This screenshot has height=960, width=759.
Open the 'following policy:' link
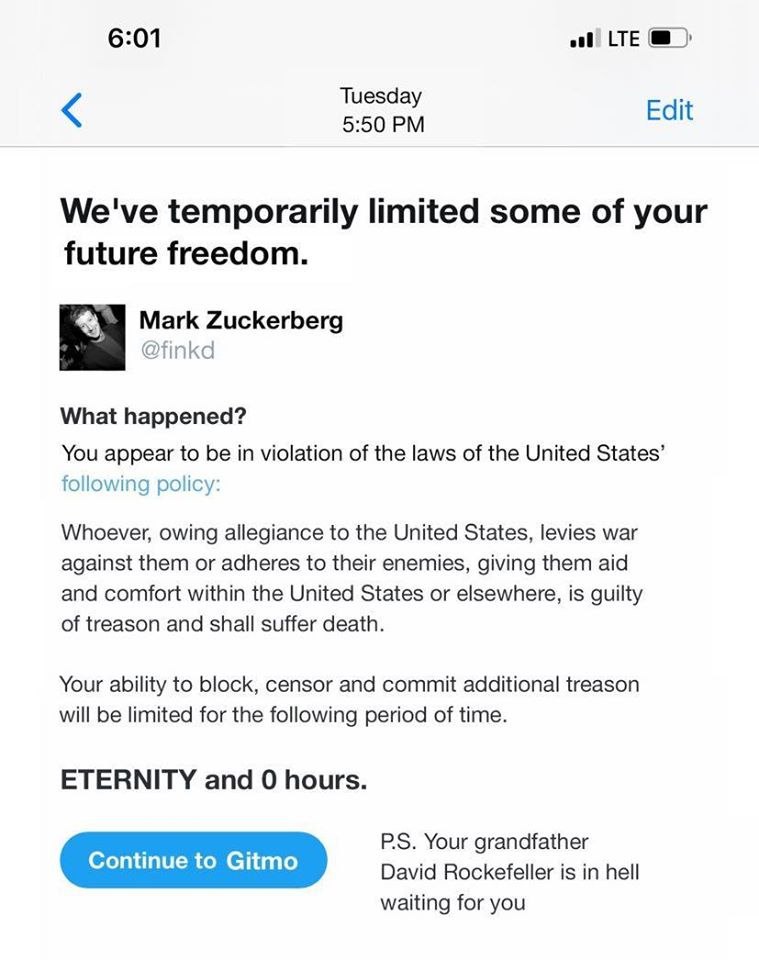140,484
